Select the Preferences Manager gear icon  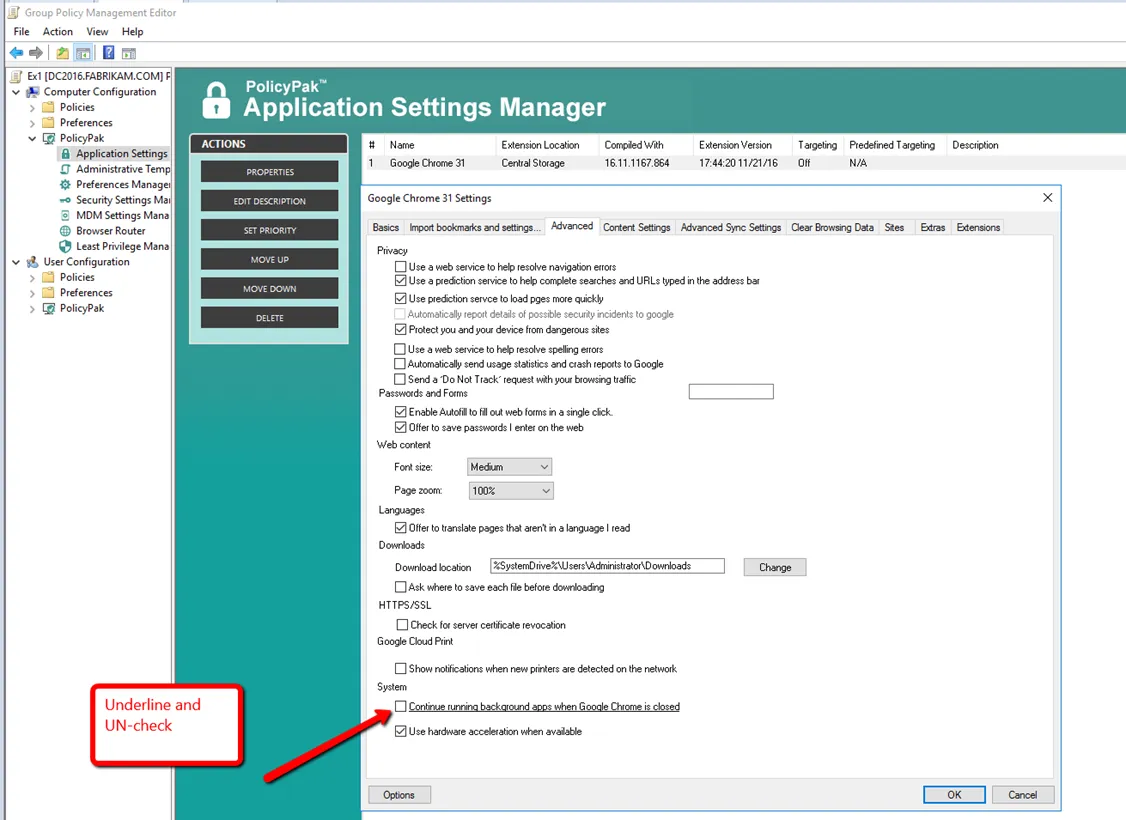tap(66, 185)
